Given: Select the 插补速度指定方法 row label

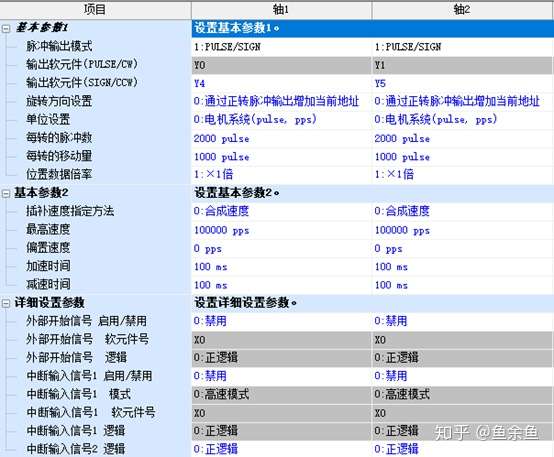Looking at the screenshot, I should [x=70, y=211].
